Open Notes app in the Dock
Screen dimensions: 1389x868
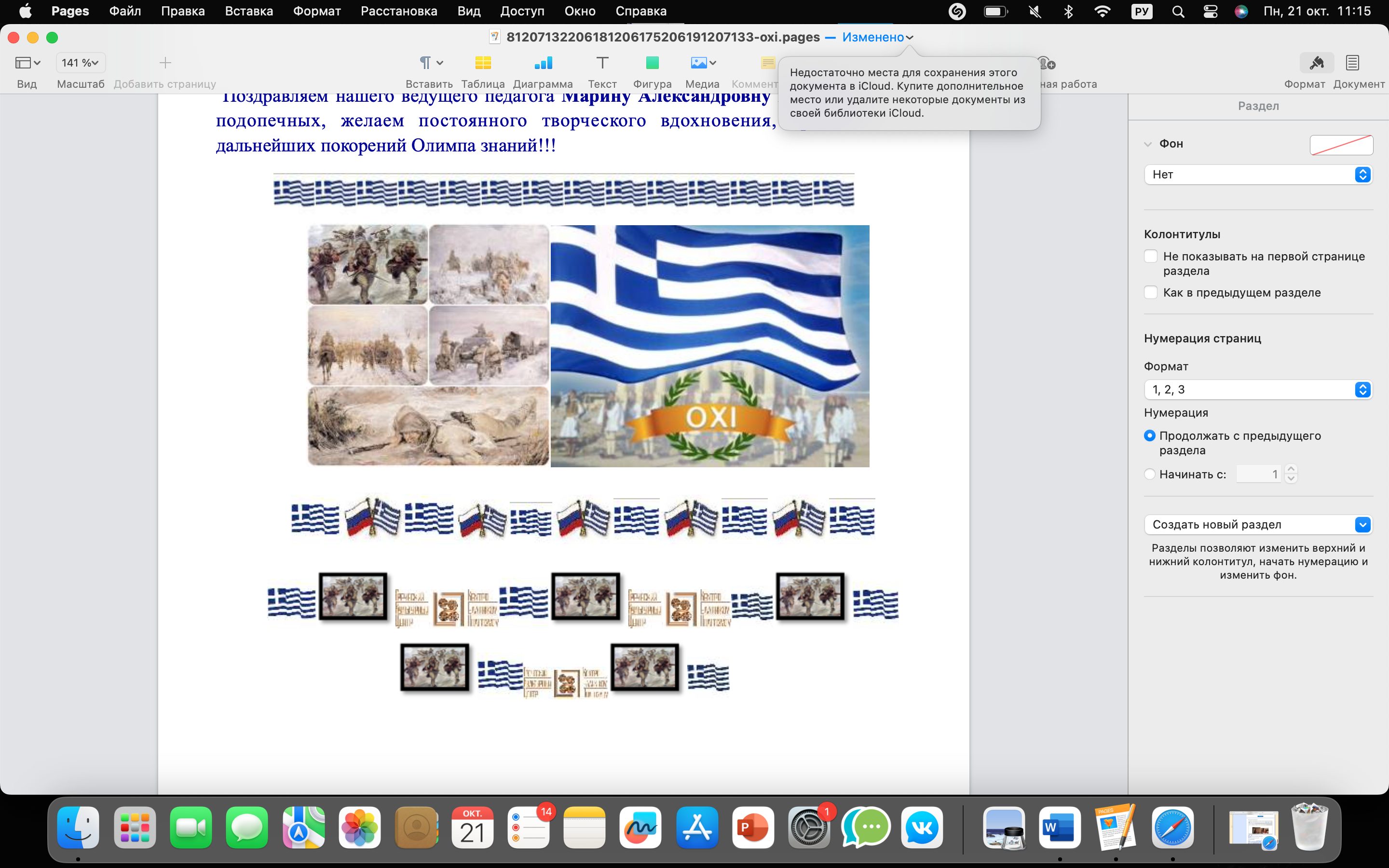point(585,827)
